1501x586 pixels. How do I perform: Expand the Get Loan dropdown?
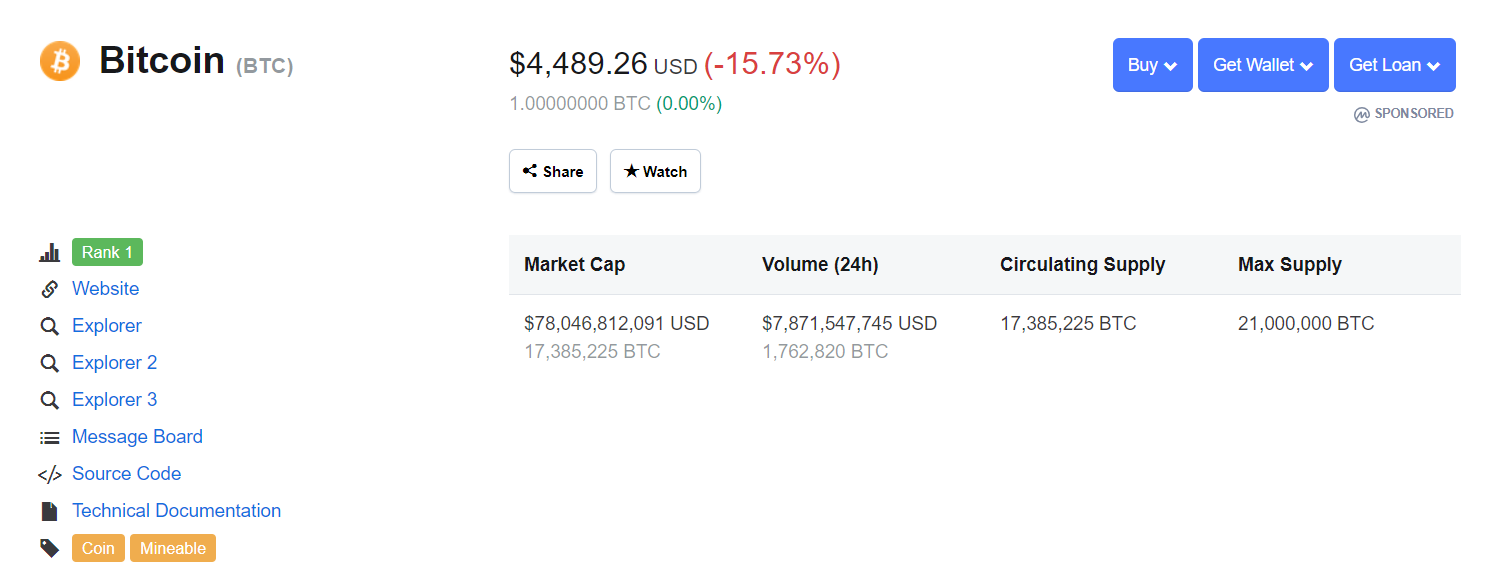(1395, 65)
